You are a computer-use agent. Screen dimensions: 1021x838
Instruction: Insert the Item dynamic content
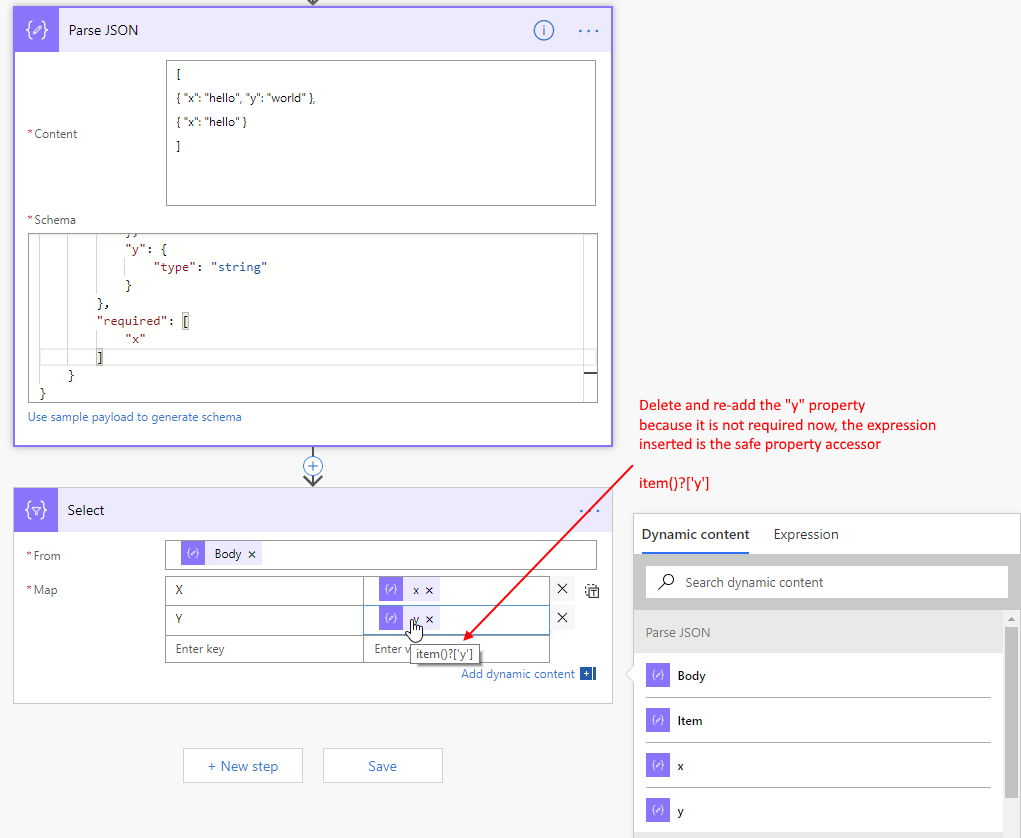pos(690,720)
